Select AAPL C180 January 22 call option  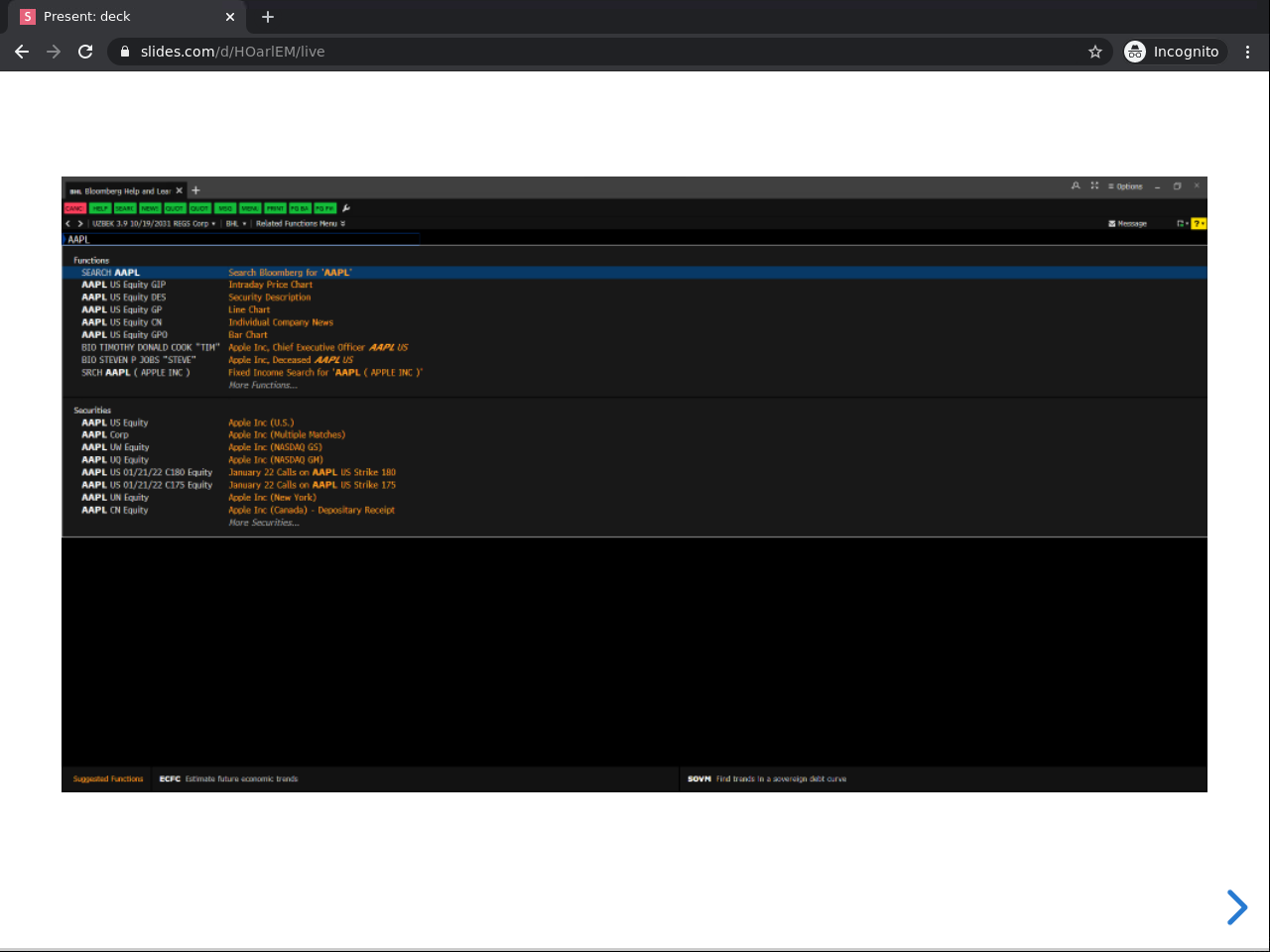(x=635, y=472)
